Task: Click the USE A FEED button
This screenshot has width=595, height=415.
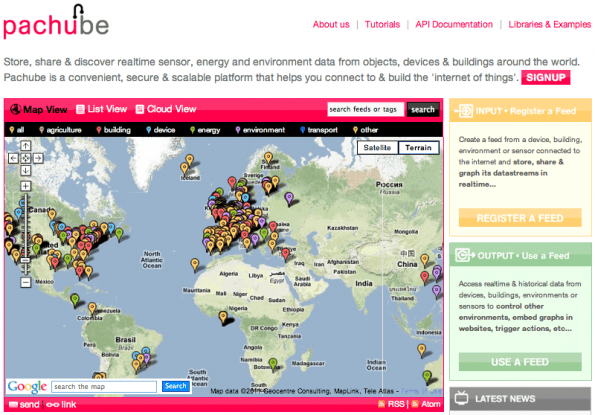Action: [520, 362]
